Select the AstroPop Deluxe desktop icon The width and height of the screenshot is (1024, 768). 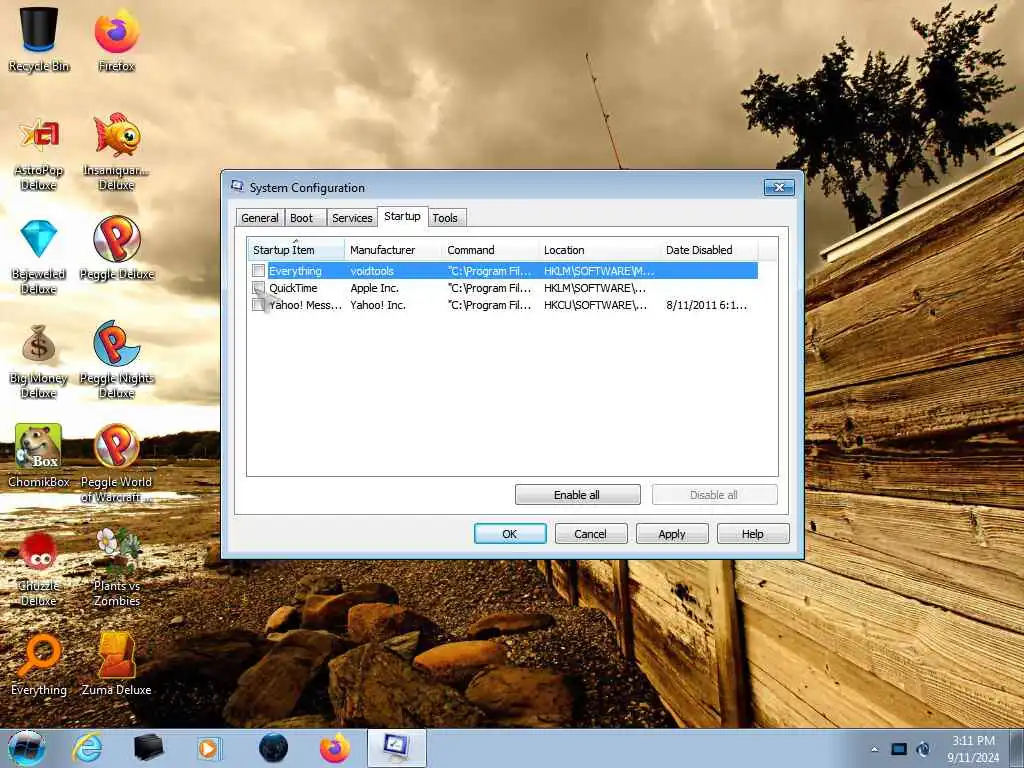pyautogui.click(x=39, y=152)
